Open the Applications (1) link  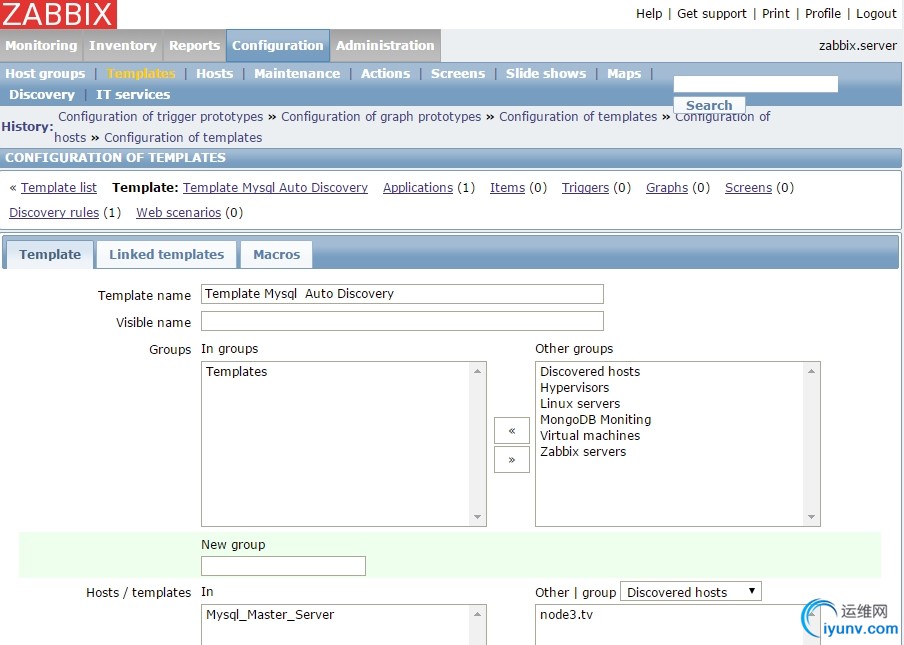coord(418,188)
